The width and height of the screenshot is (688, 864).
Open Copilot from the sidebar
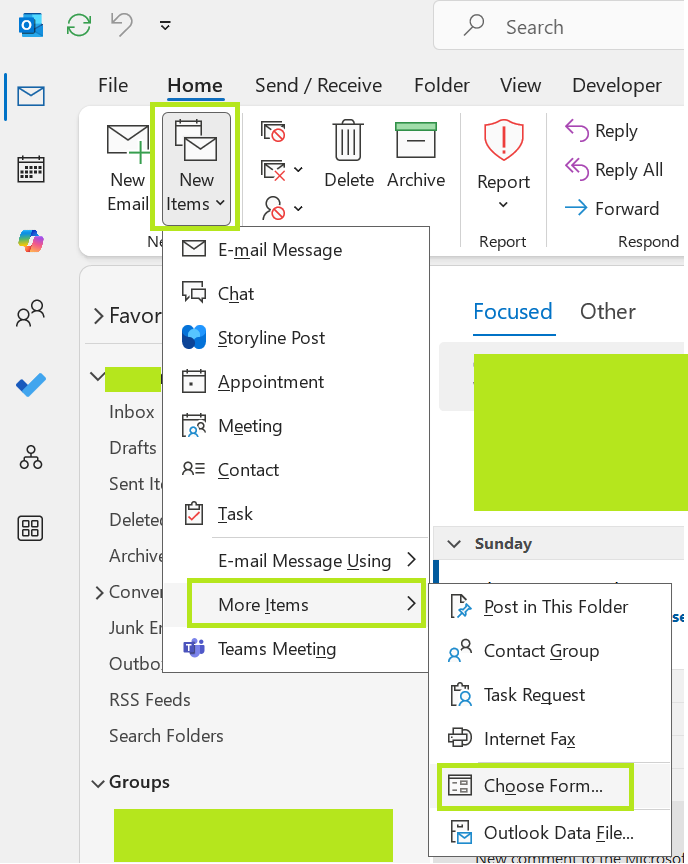coord(31,241)
